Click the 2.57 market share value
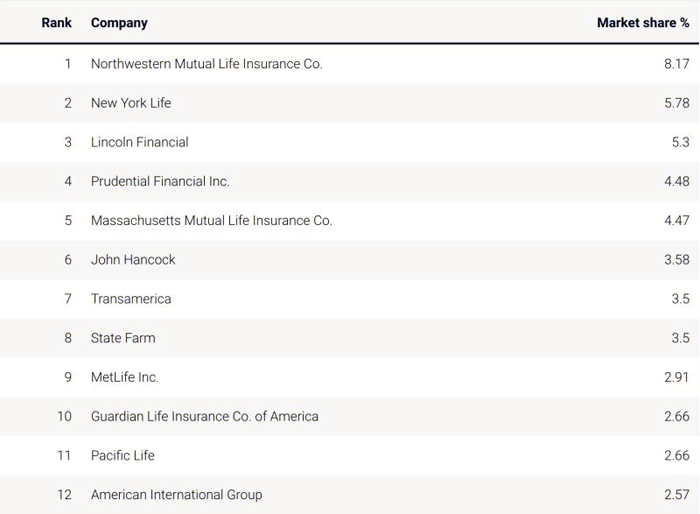 pyautogui.click(x=676, y=494)
